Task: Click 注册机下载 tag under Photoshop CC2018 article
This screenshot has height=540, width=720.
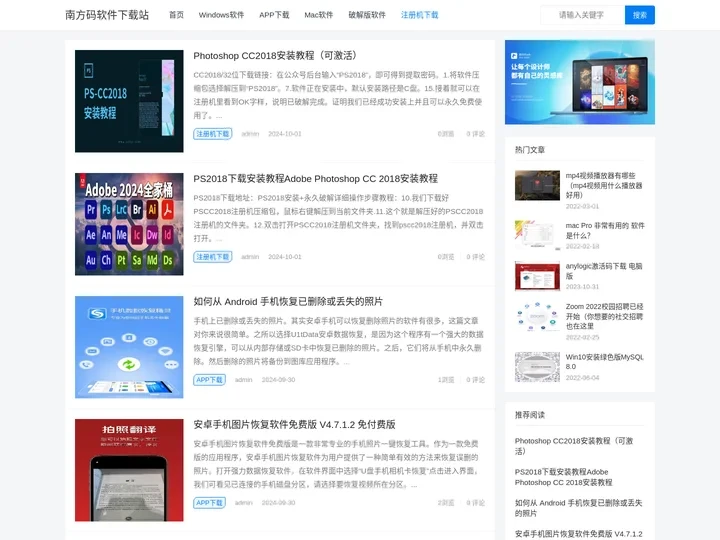Action: coord(213,134)
